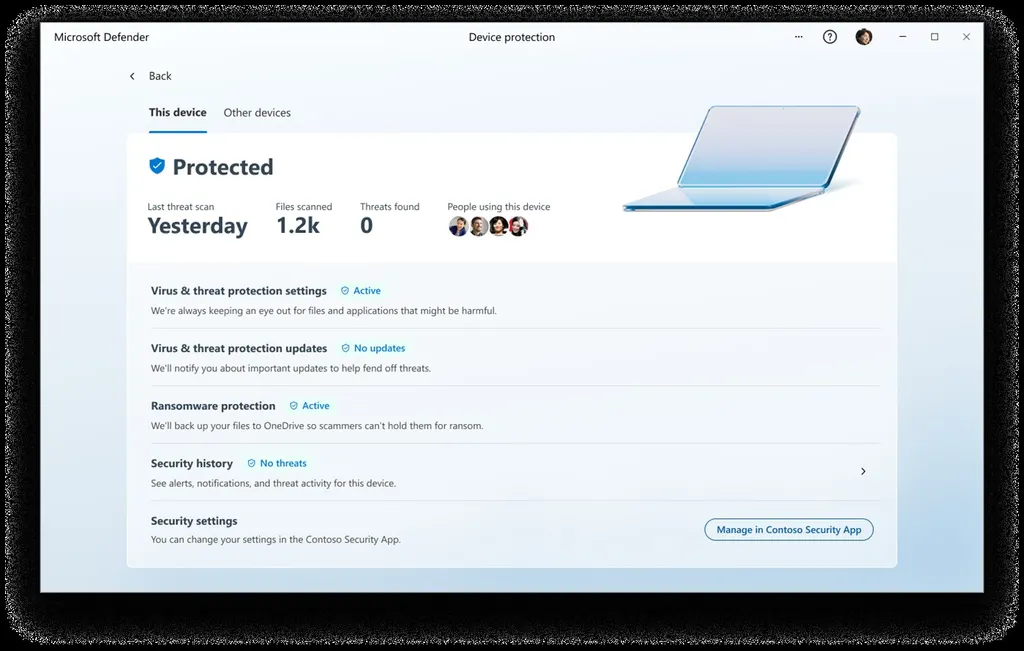The image size is (1024, 651).
Task: Switch to the This device tab
Action: (x=178, y=112)
